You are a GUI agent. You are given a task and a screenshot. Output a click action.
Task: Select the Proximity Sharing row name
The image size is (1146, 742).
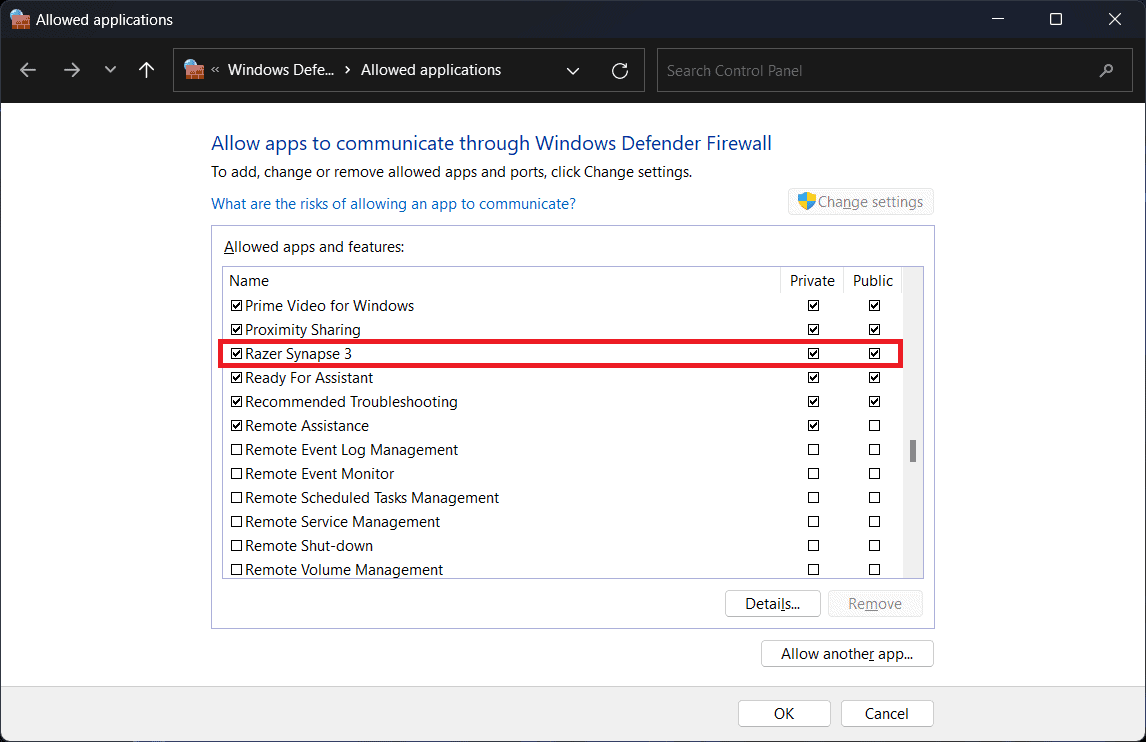click(x=303, y=330)
